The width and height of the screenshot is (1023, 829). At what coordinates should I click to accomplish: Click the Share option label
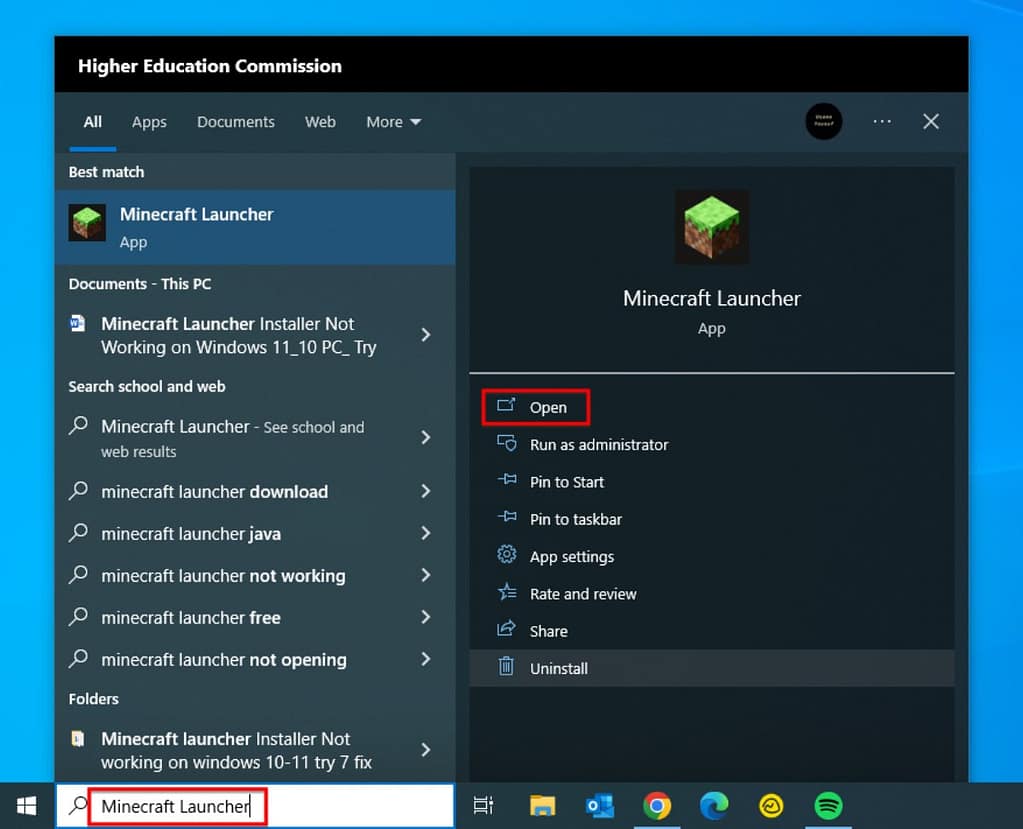click(548, 631)
